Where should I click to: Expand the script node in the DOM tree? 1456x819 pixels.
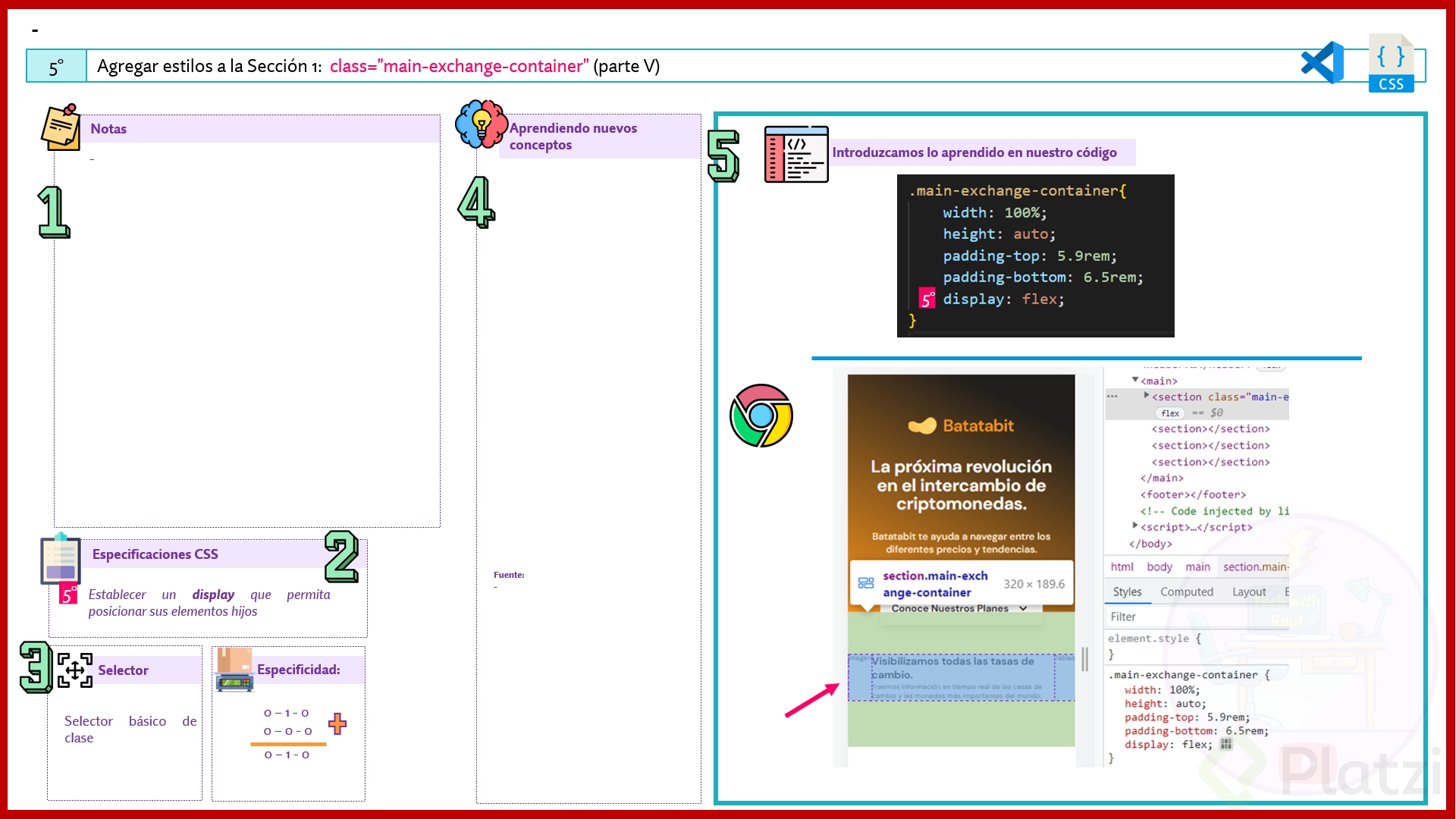pos(1135,526)
